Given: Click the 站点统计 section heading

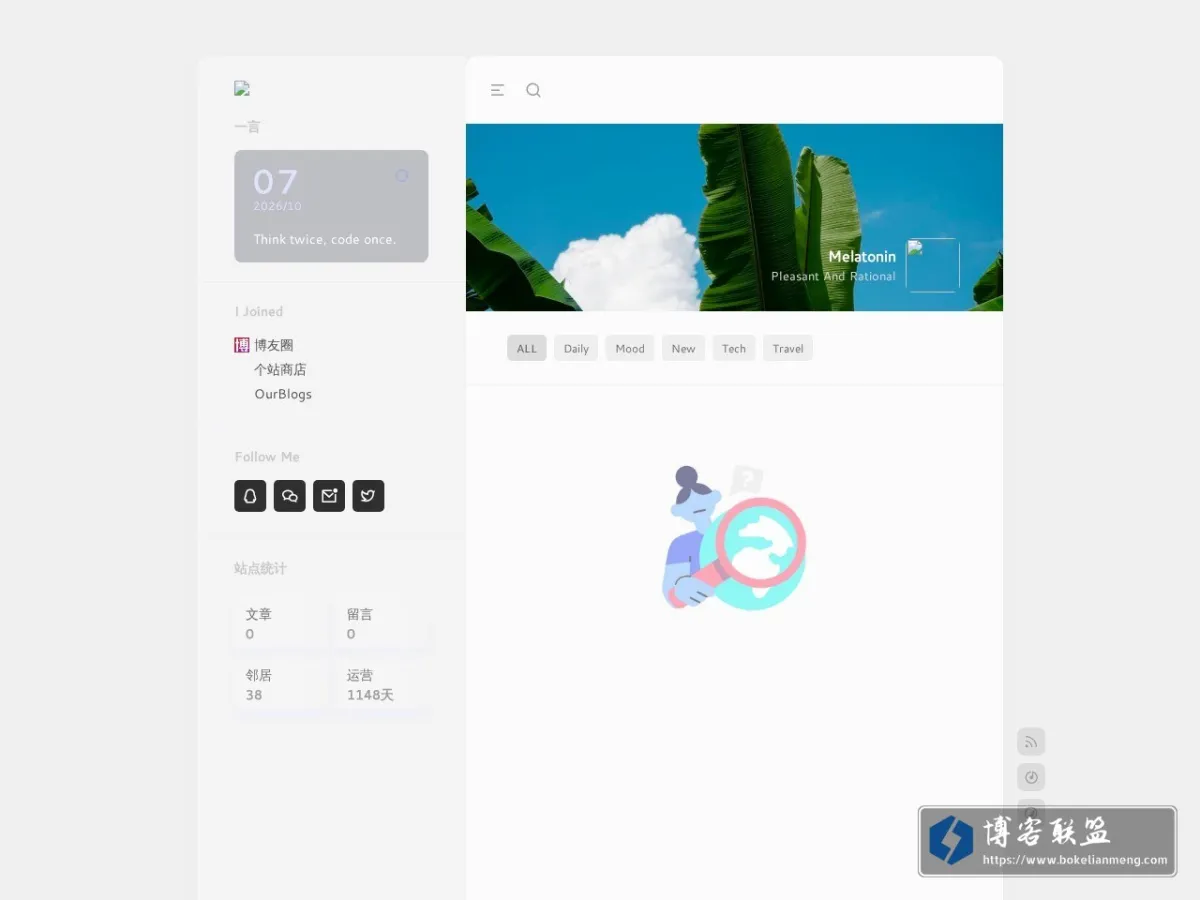Looking at the screenshot, I should click(260, 568).
